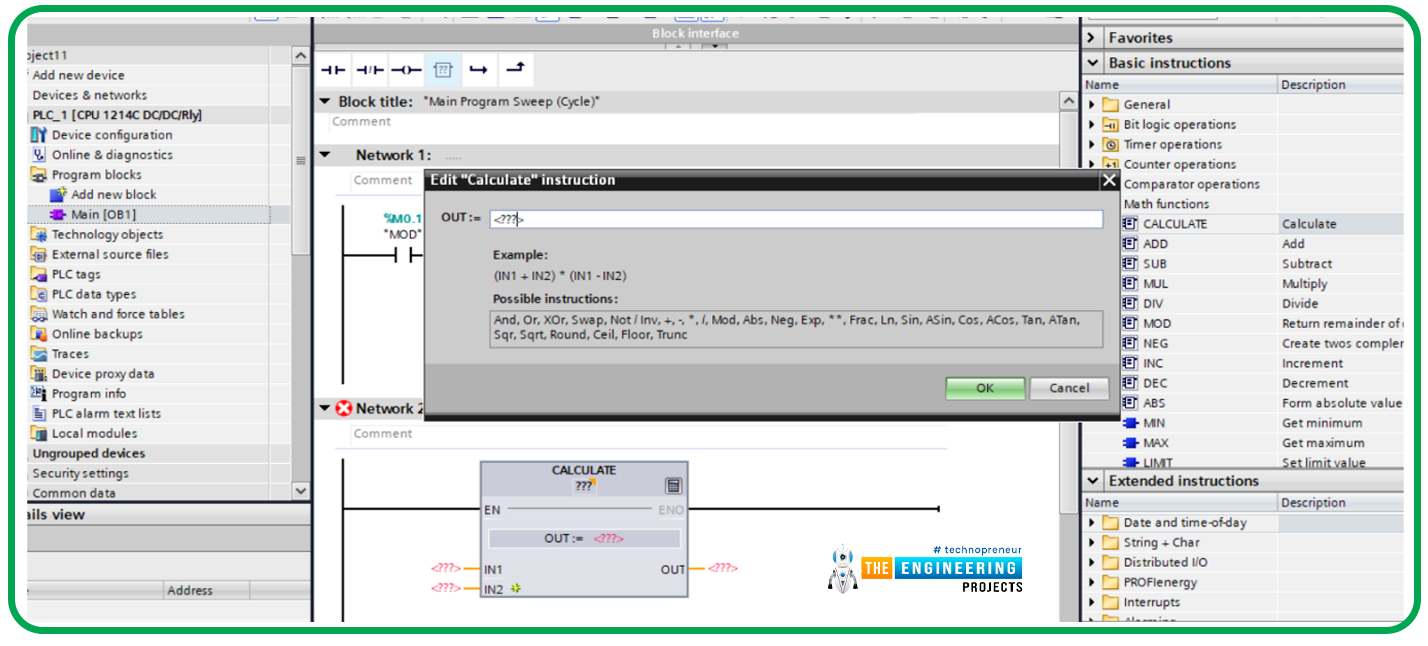Click the add input star on IN2
Image resolution: width=1428 pixels, height=646 pixels.
click(x=516, y=589)
